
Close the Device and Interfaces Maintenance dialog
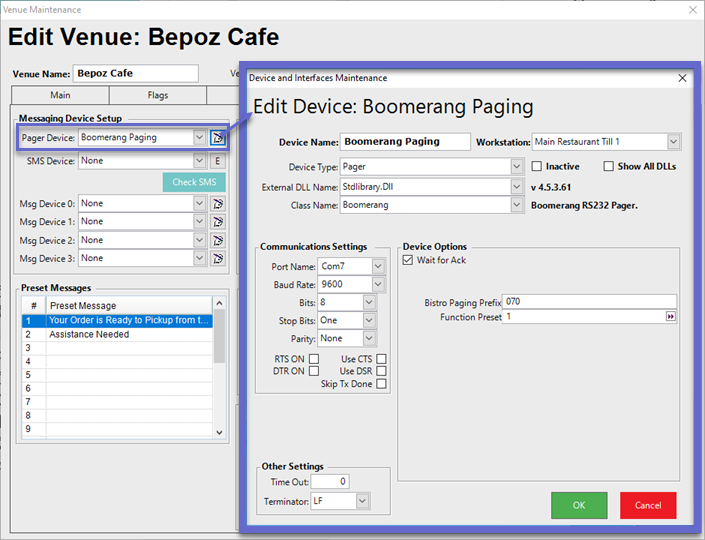pyautogui.click(x=683, y=78)
